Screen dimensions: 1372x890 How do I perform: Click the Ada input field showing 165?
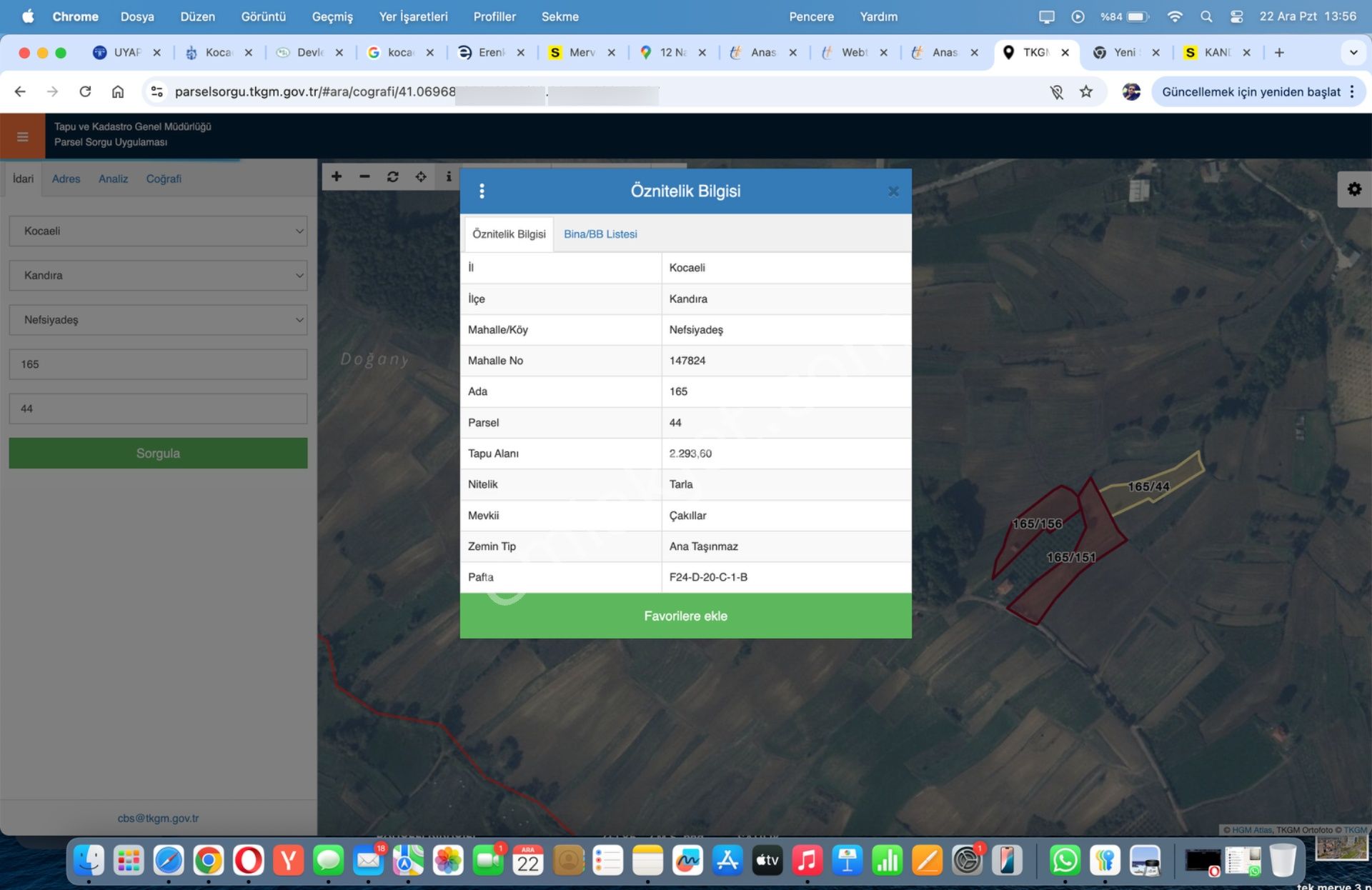pyautogui.click(x=158, y=364)
